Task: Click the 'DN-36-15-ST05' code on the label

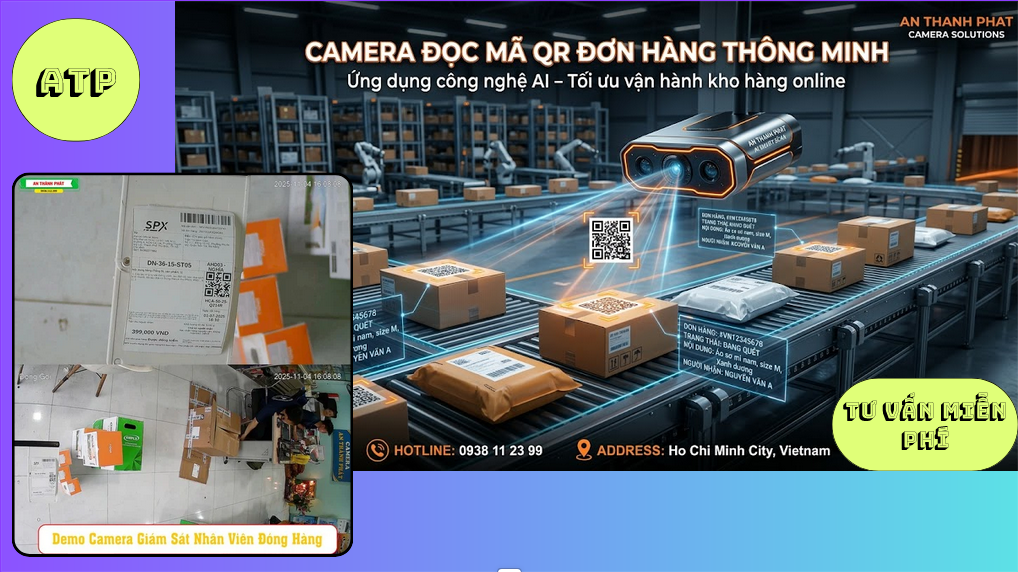Action: [169, 264]
